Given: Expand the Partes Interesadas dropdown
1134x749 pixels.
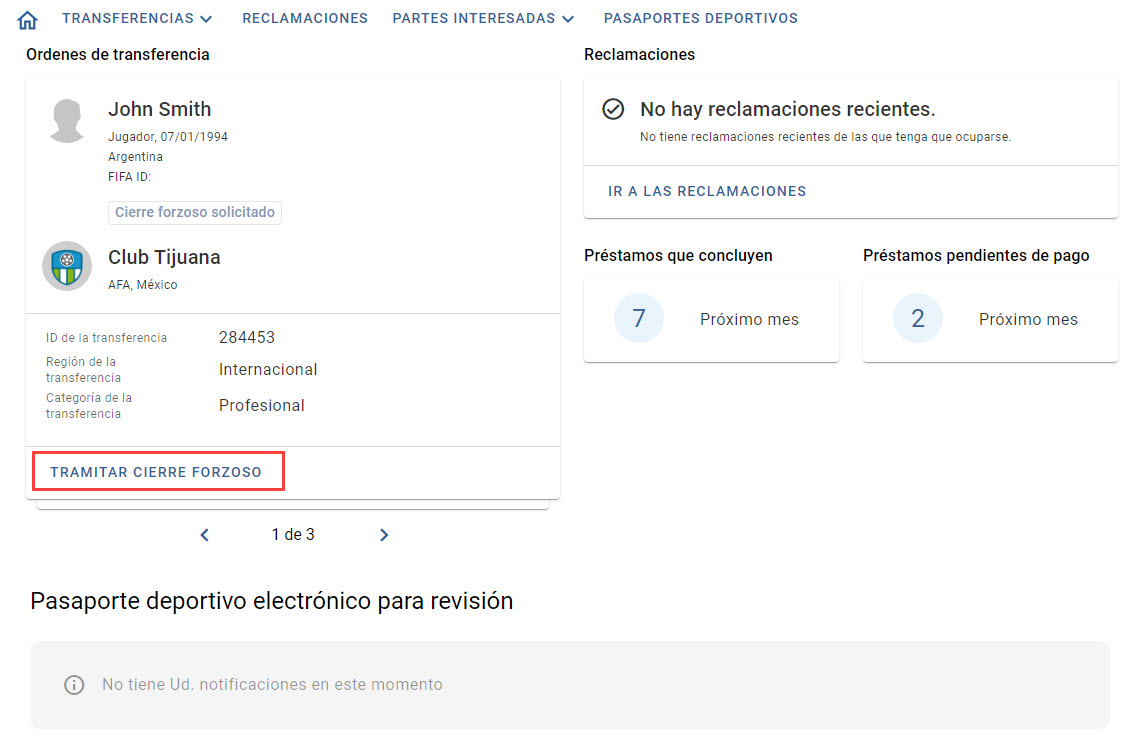Looking at the screenshot, I should point(483,19).
